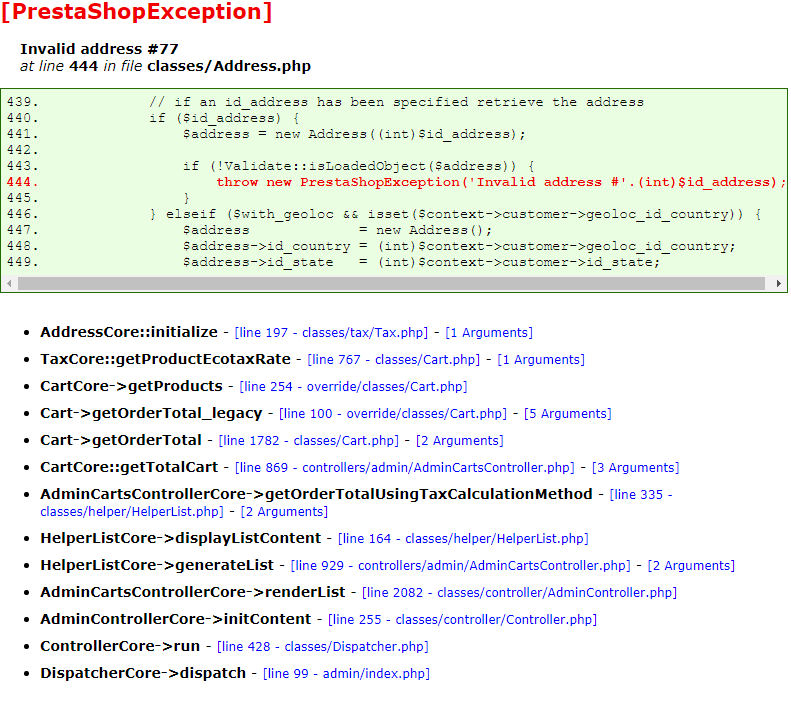The image size is (791, 726).
Task: Click the 'AdminCartsControllerCore->renderList' trace entry
Action: (x=193, y=592)
